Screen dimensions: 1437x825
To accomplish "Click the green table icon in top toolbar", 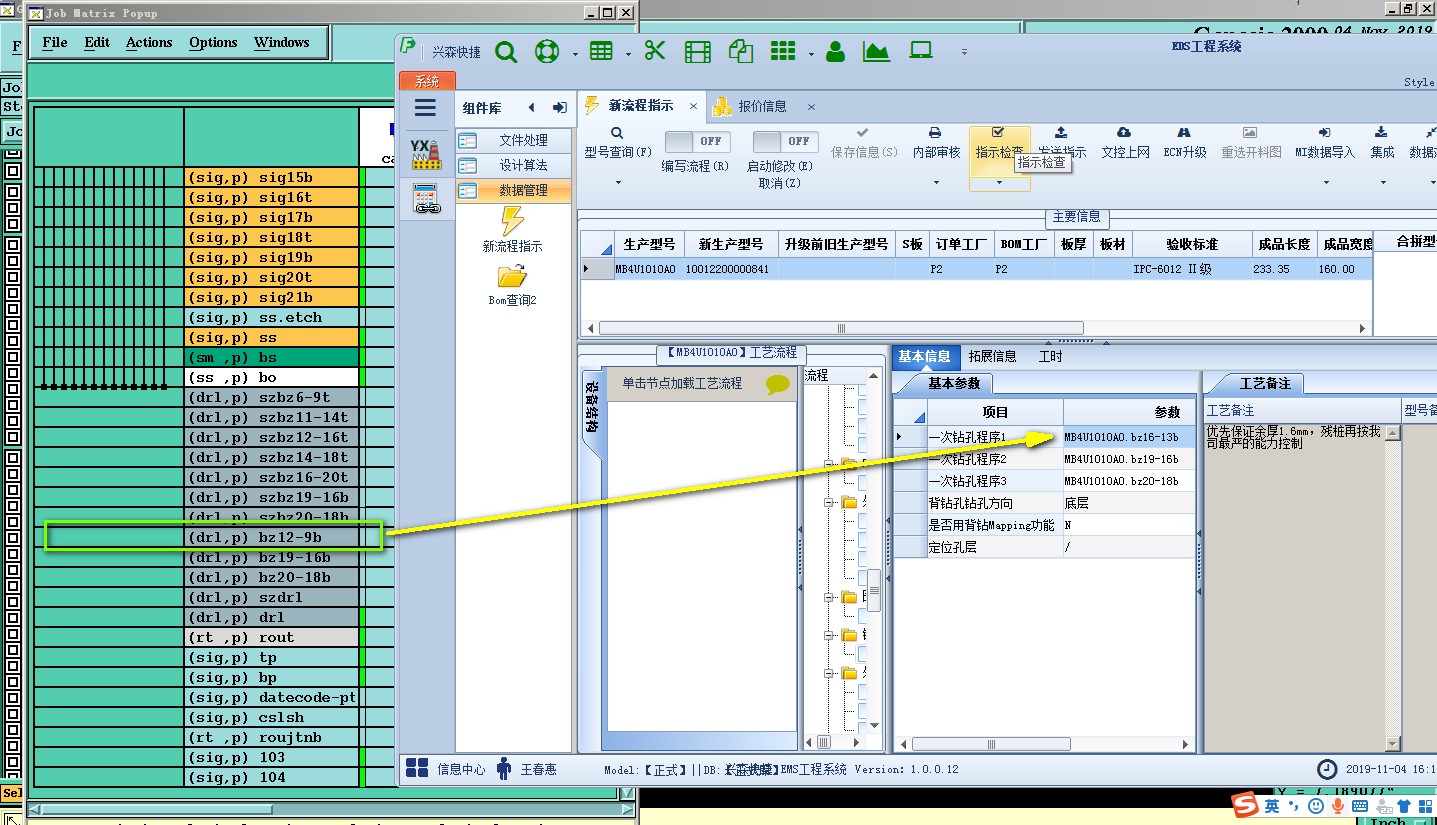I will (601, 52).
